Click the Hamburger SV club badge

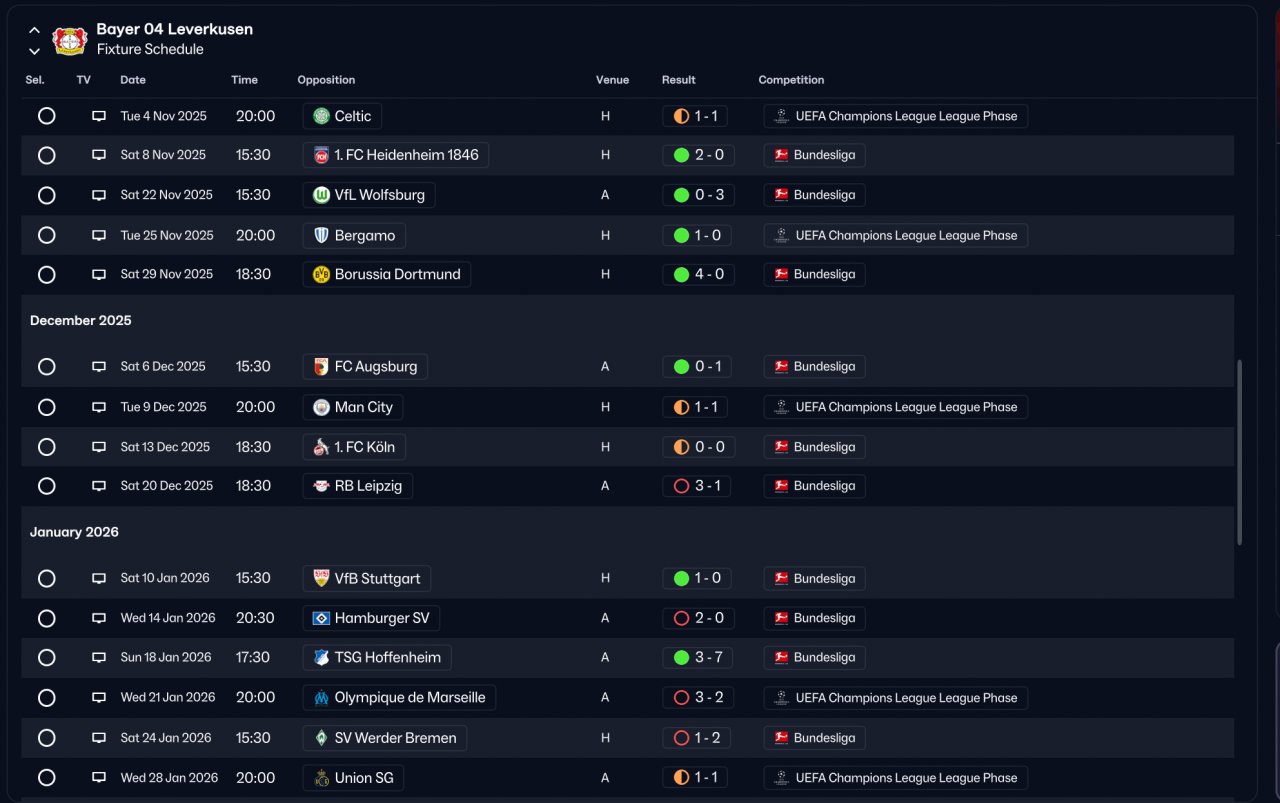(321, 618)
